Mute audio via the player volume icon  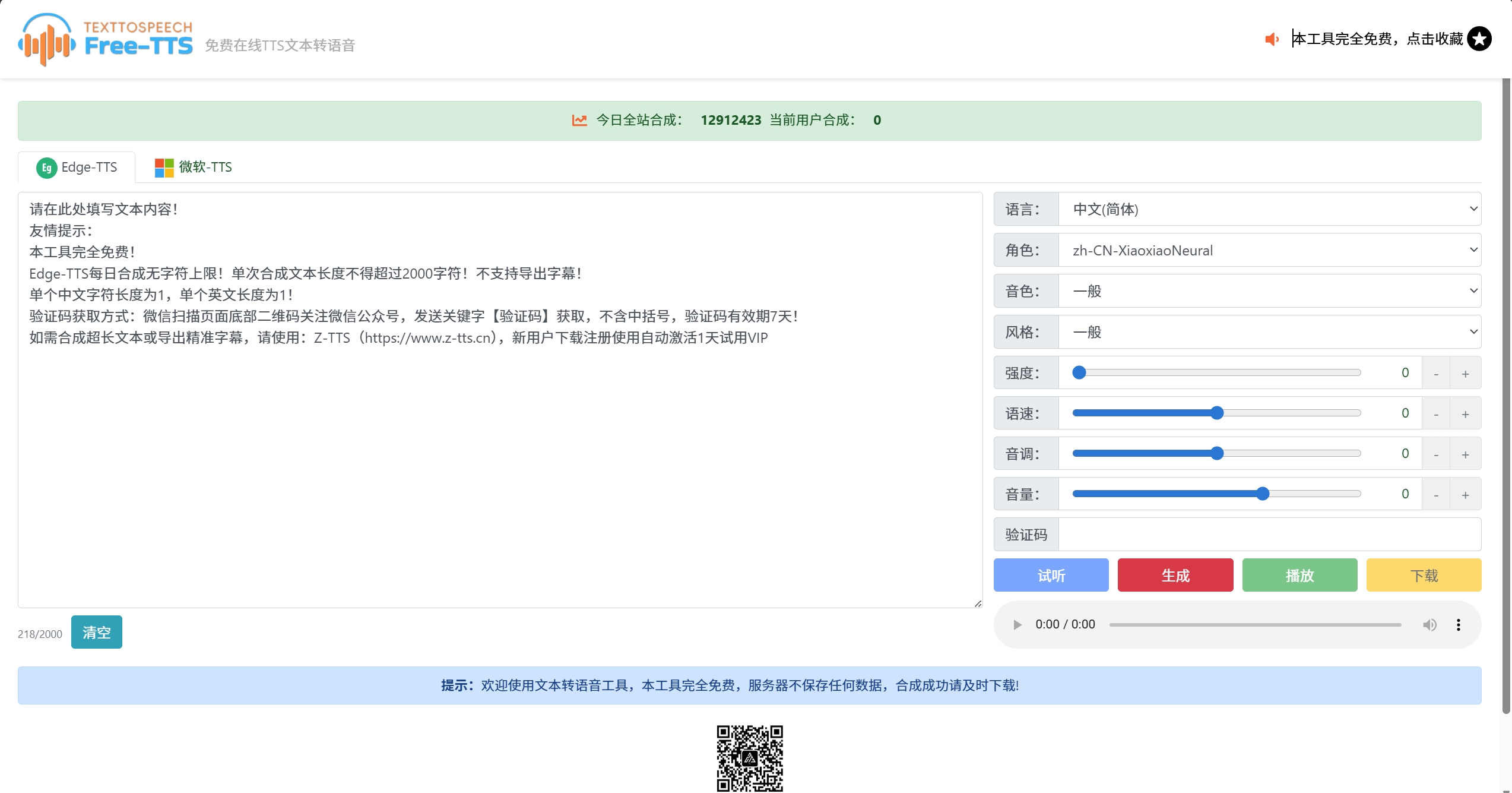click(1429, 624)
